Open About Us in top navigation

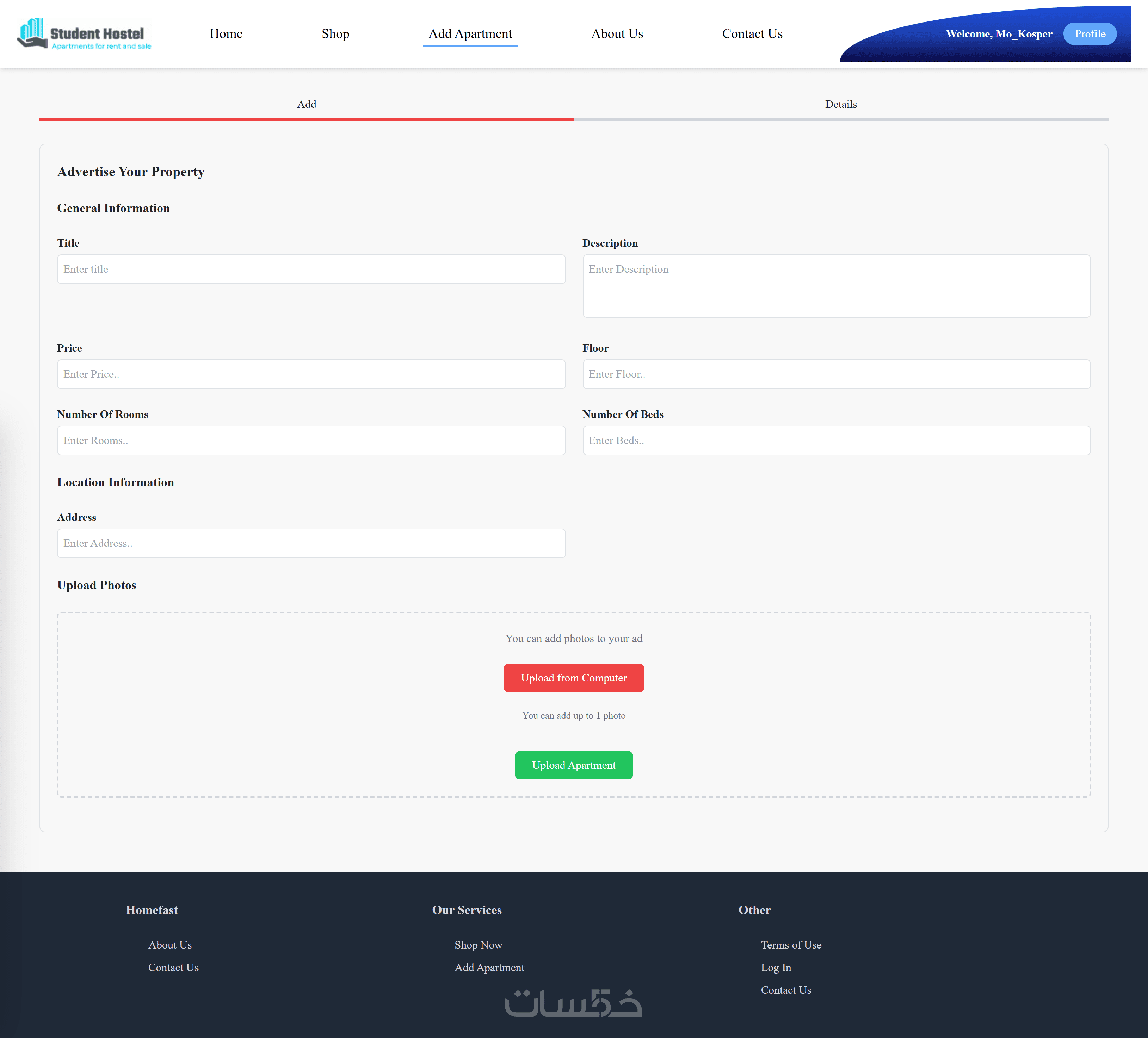point(617,34)
